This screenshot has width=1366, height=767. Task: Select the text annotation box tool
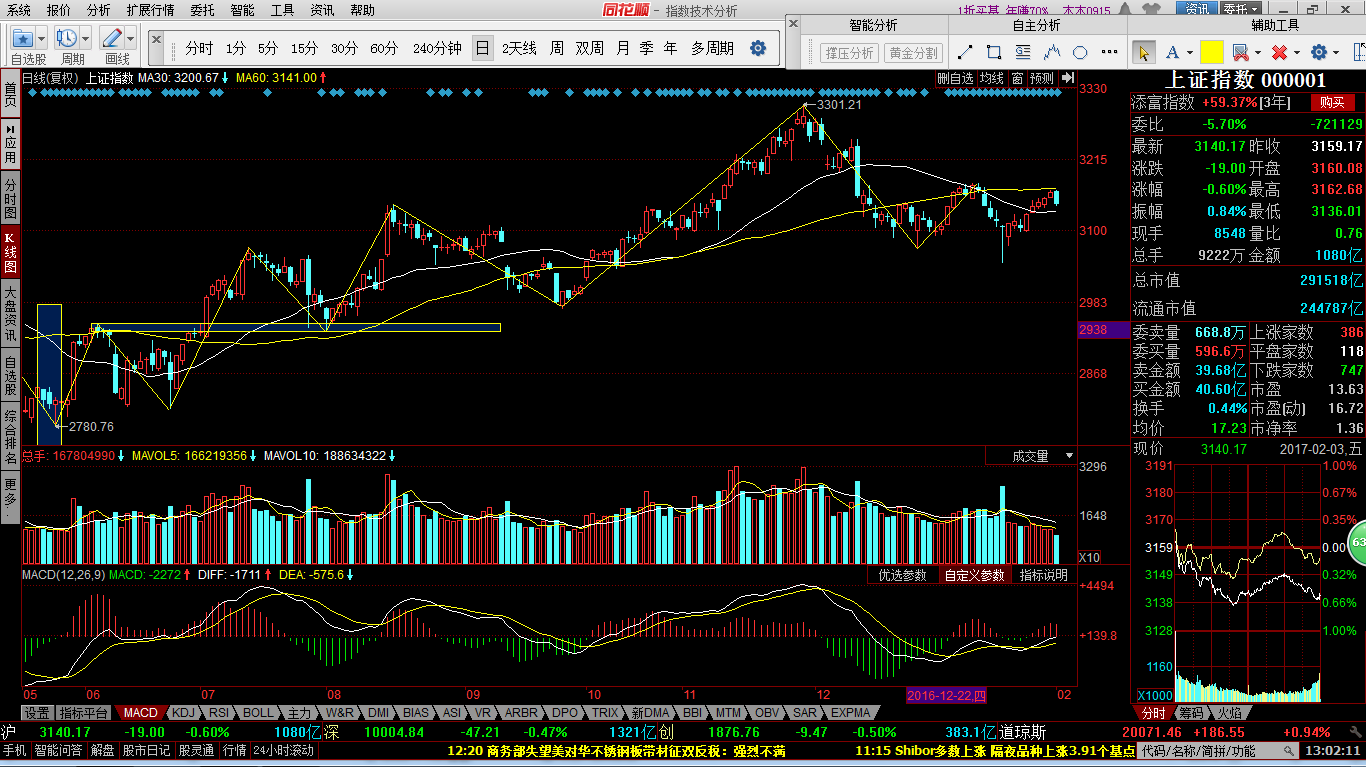click(1023, 52)
